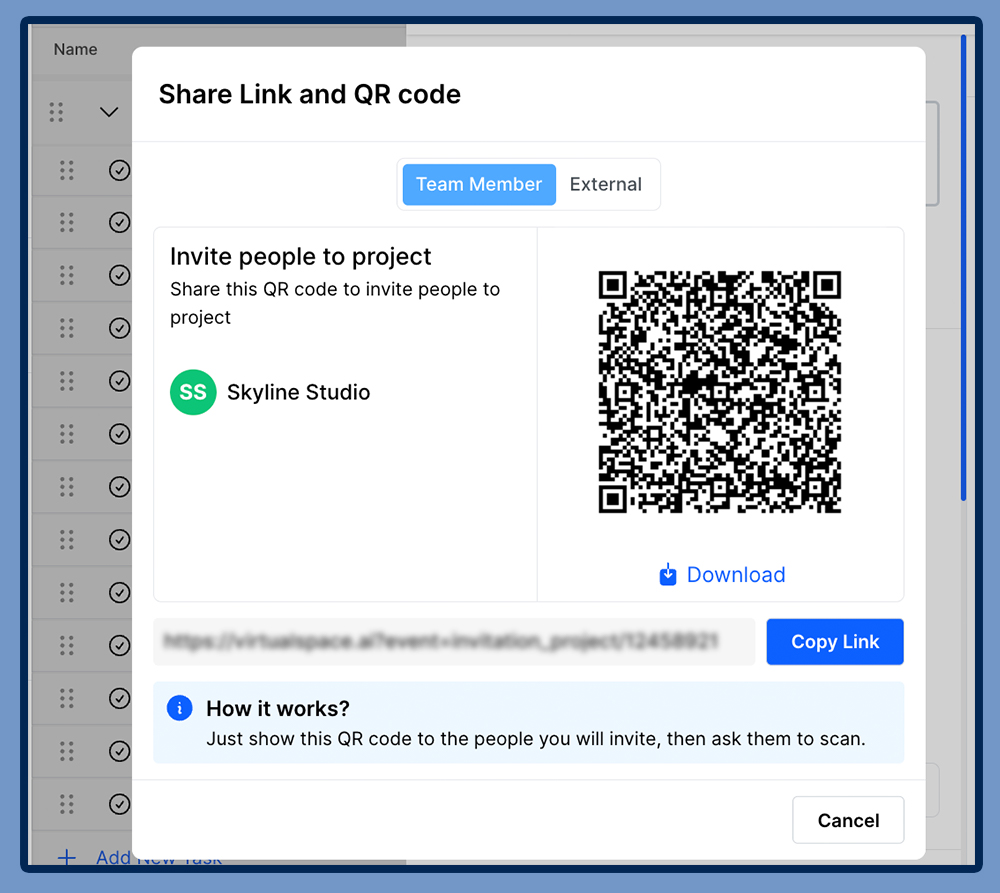Click the Skyline Studio project name
Viewport: 1000px width, 893px height.
(298, 392)
